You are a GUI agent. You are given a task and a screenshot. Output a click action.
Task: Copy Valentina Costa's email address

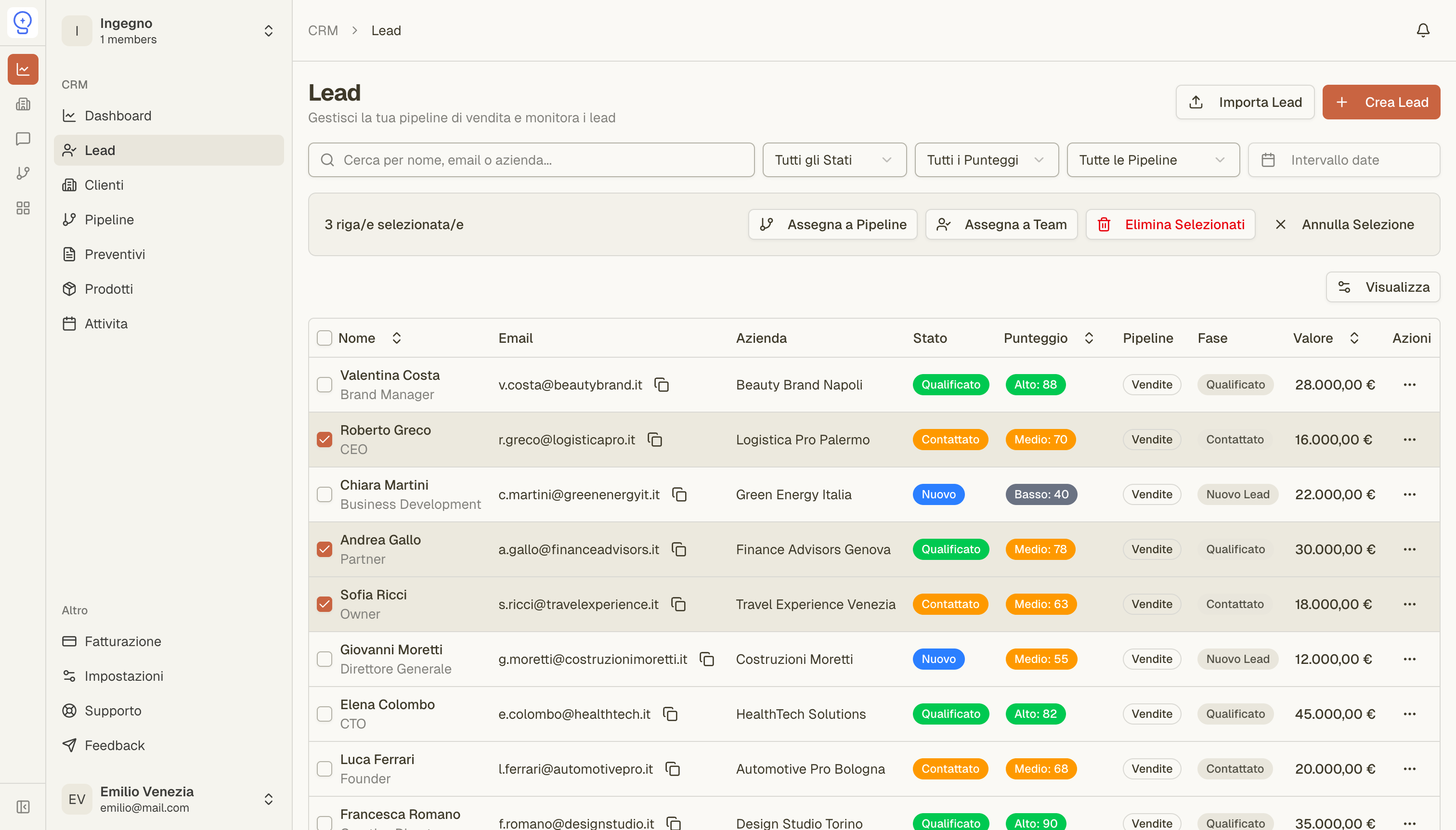(661, 385)
